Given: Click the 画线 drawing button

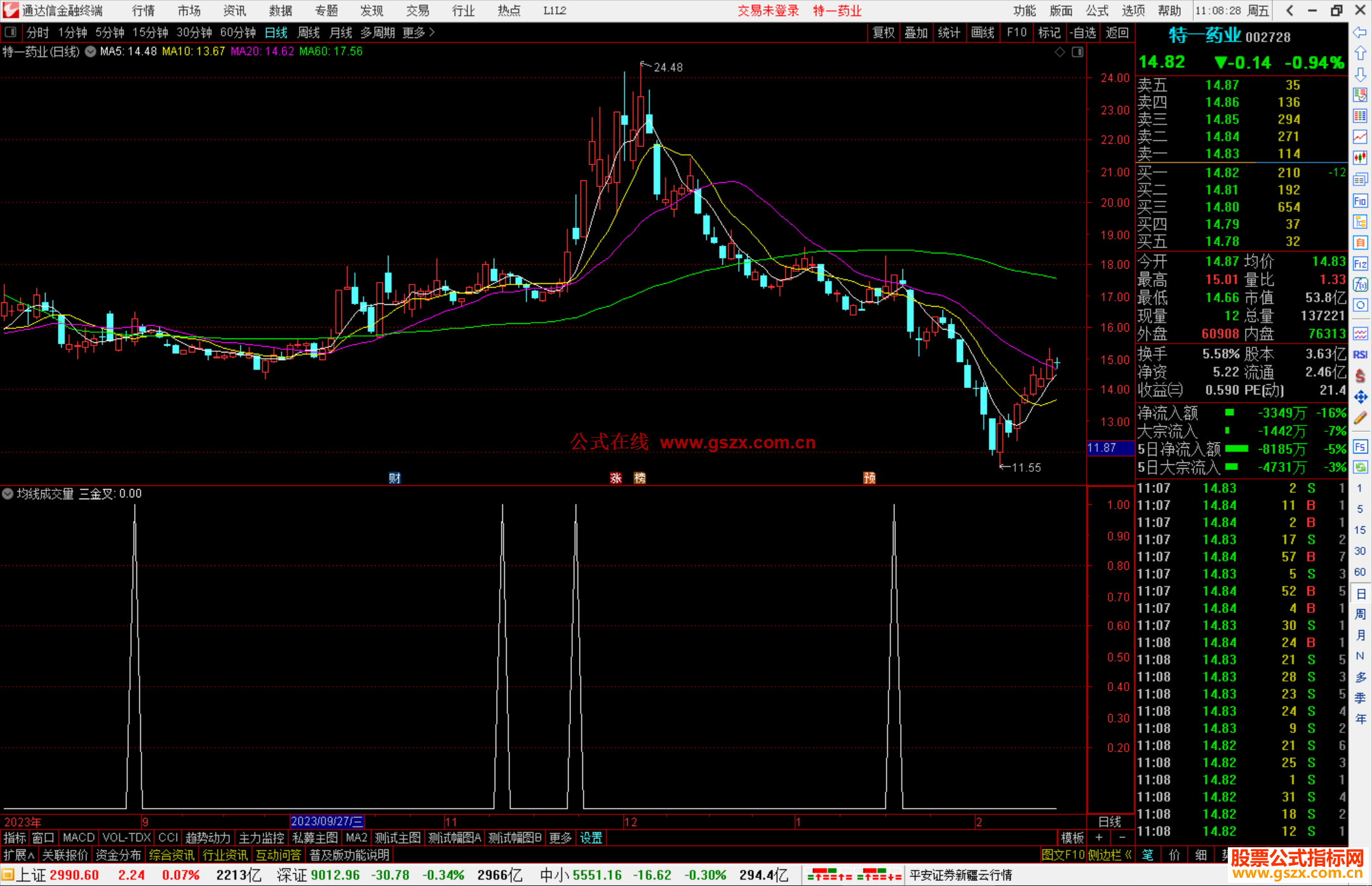Looking at the screenshot, I should click(982, 32).
